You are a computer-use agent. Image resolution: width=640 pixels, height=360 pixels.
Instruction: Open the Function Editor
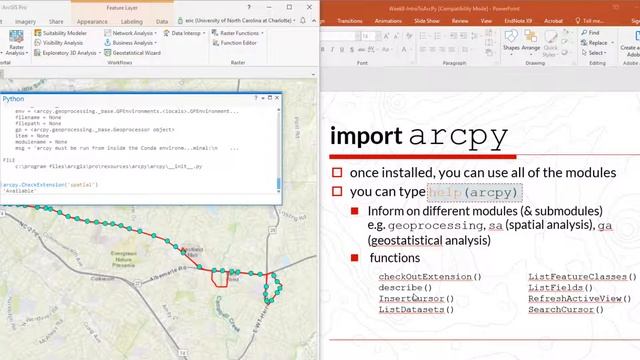point(234,43)
